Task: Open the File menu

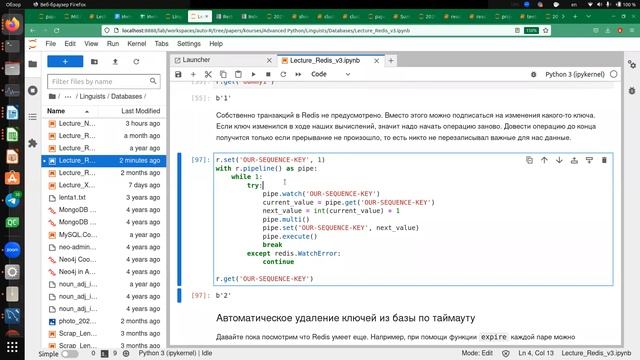Action: (x=51, y=44)
